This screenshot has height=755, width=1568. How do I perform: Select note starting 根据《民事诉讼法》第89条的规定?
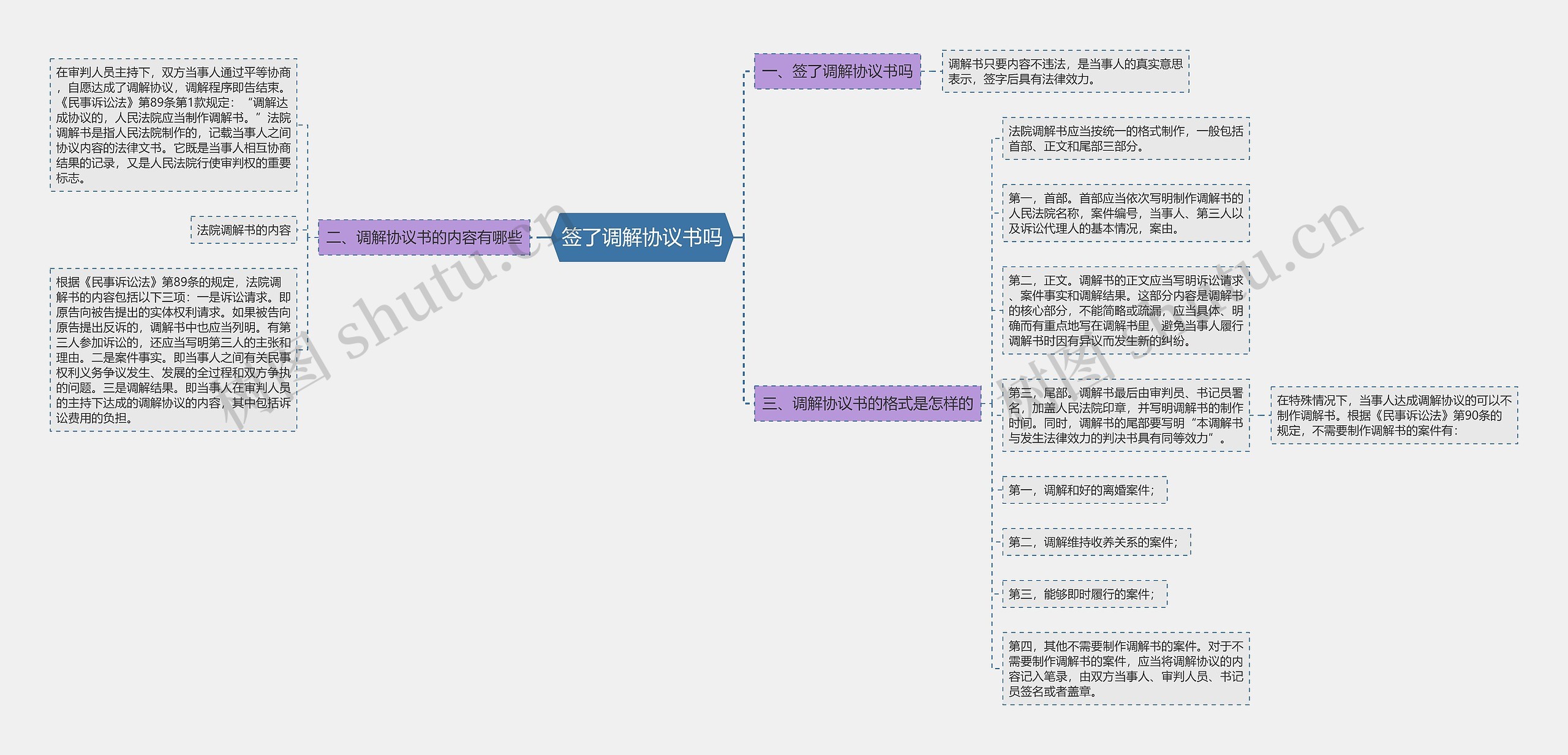point(173,350)
